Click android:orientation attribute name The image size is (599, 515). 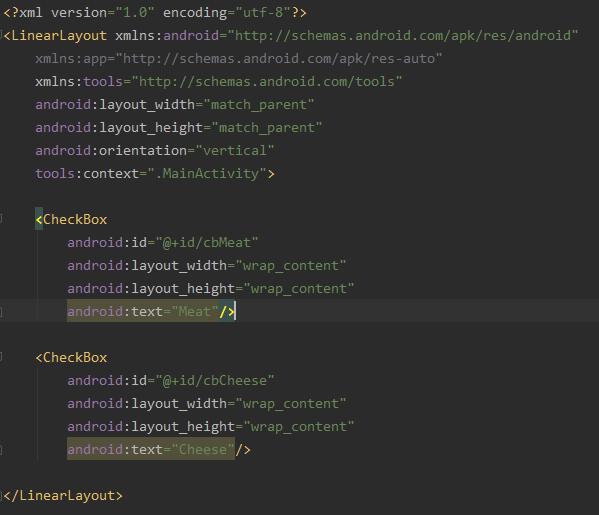click(x=111, y=150)
